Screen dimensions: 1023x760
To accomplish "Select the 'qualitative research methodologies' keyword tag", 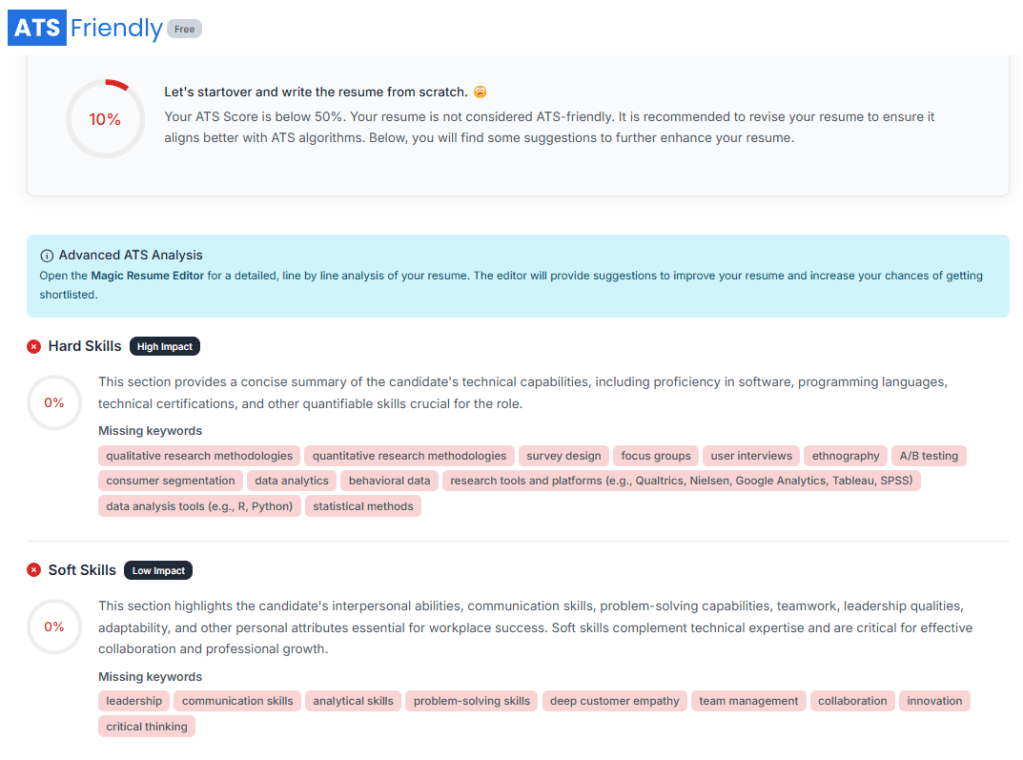I will (x=199, y=456).
